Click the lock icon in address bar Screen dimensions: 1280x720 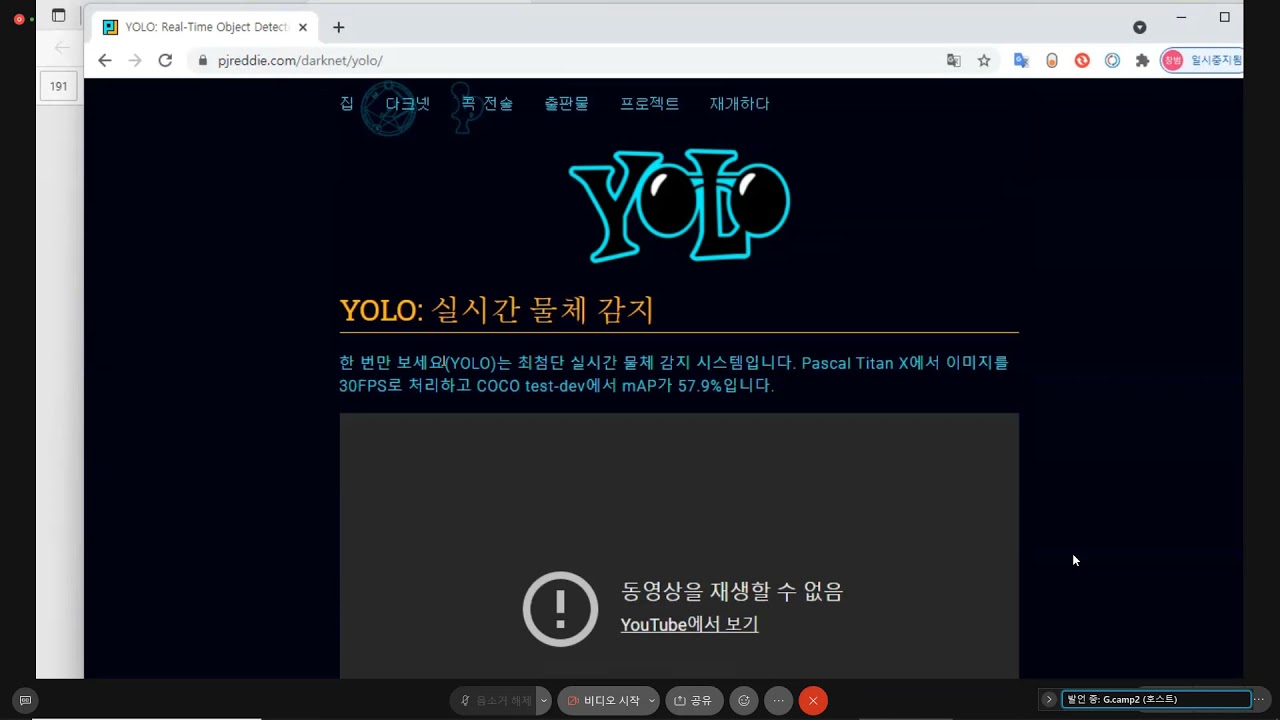203,60
